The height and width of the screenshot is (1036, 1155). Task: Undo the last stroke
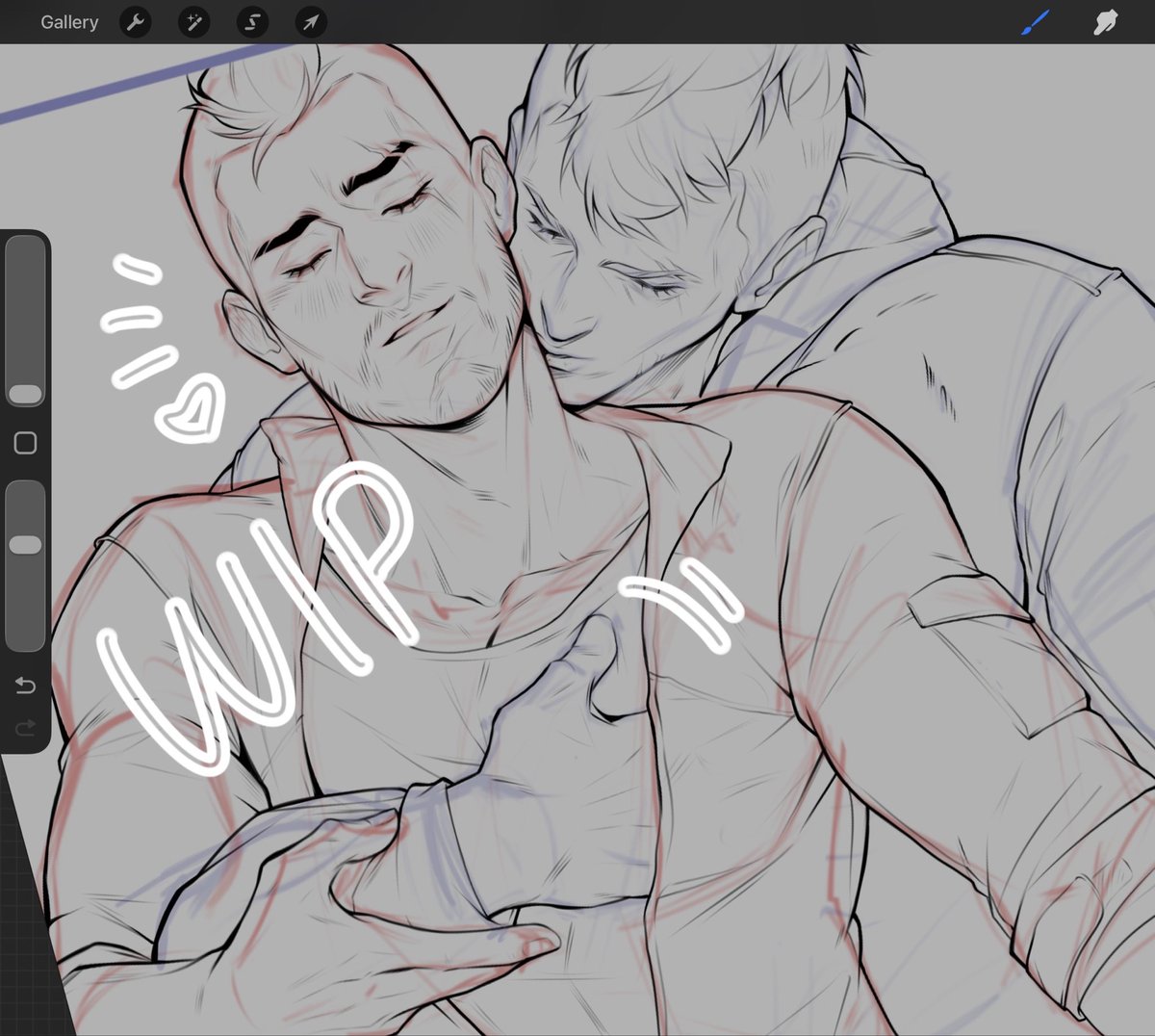[25, 686]
